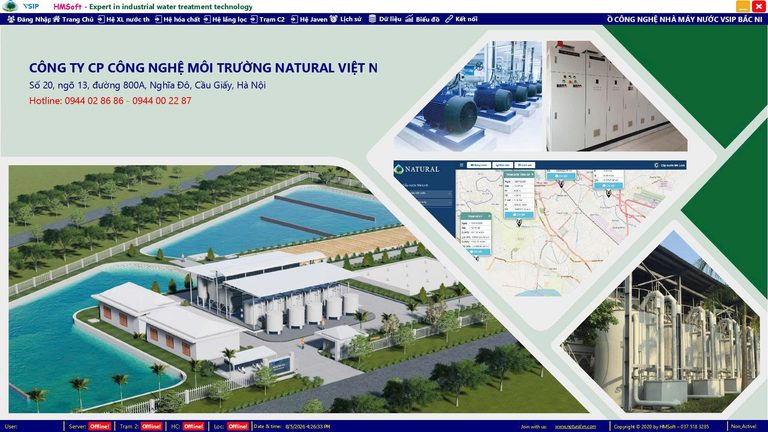Viewport: 768px width, 432px height.
Task: Open the Hệ XL nước th screen
Action: tap(124, 19)
